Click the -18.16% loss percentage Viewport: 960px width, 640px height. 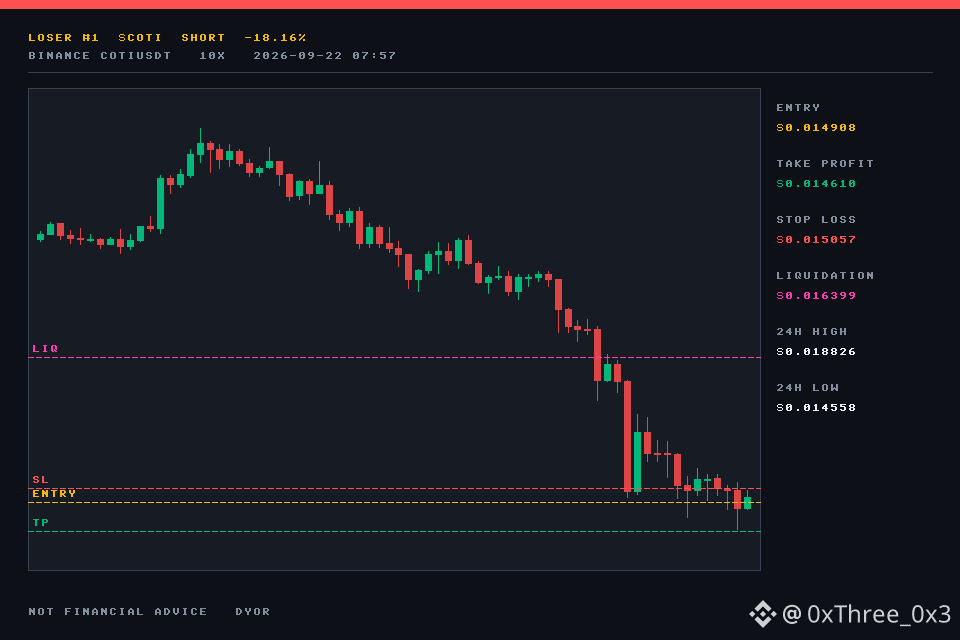pos(275,37)
